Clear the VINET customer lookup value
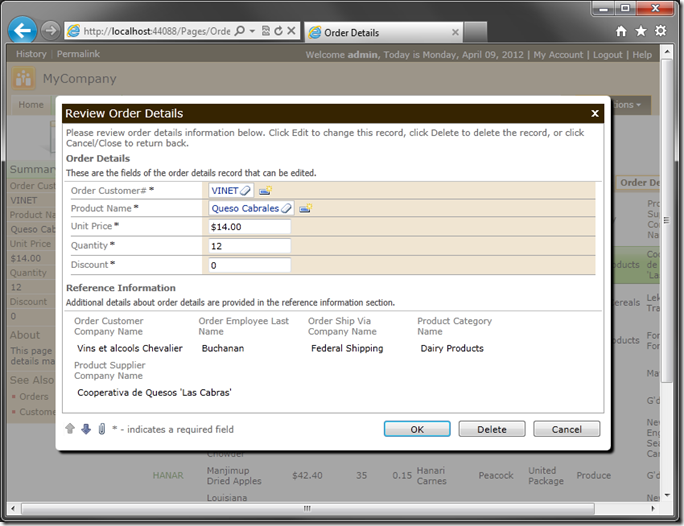This screenshot has height=526, width=684. tap(245, 191)
